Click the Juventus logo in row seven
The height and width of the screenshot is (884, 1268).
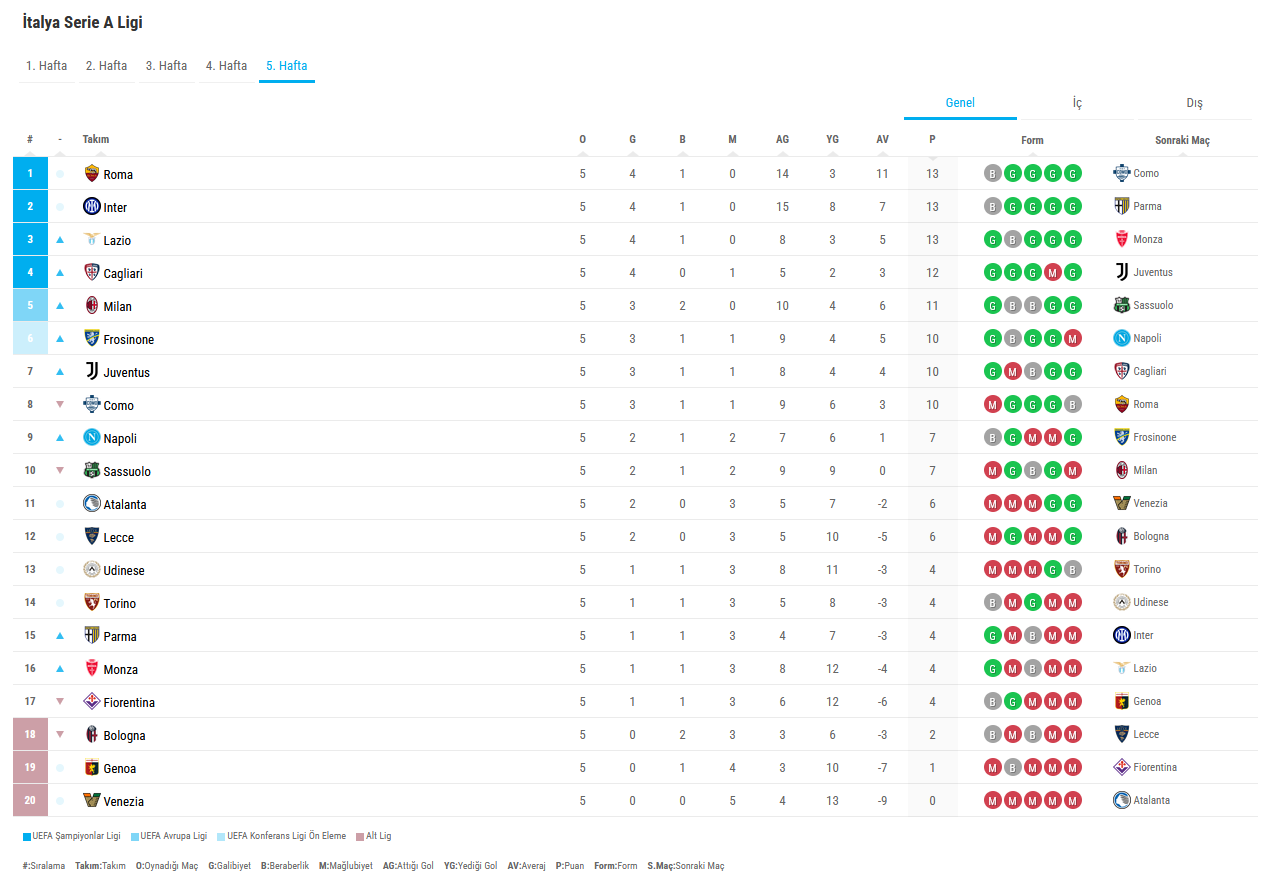(92, 371)
